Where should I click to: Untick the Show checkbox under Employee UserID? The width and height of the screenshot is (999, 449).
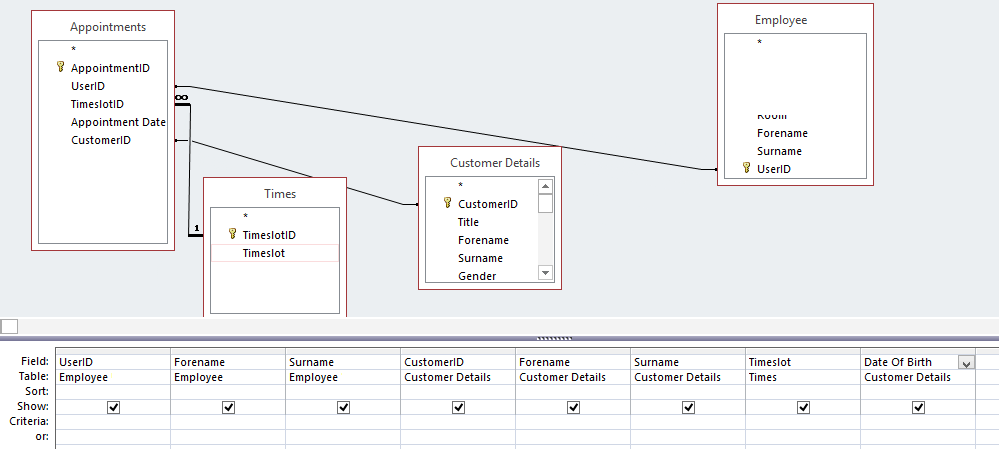(113, 407)
